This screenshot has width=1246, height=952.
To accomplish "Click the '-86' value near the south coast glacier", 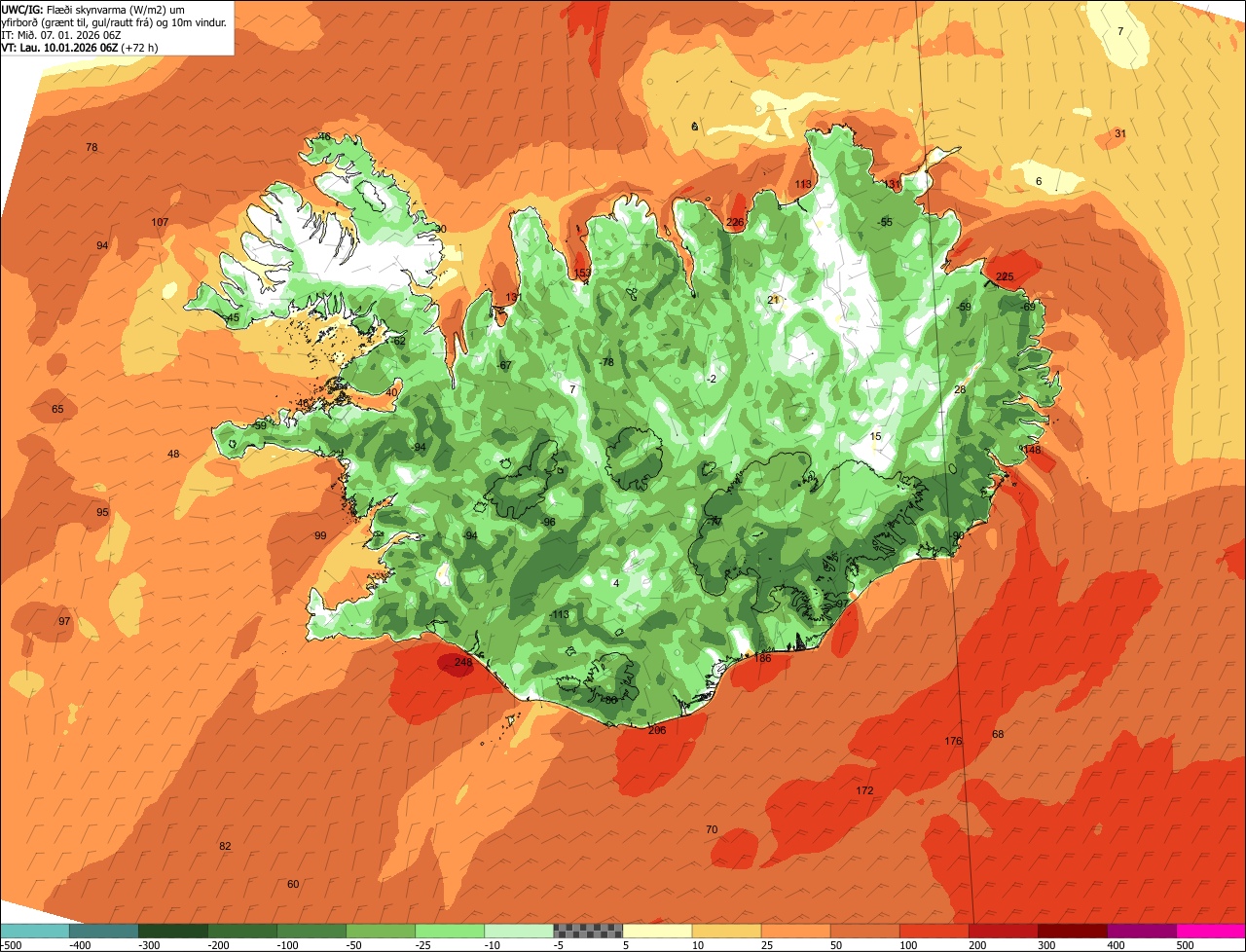I will [x=609, y=700].
